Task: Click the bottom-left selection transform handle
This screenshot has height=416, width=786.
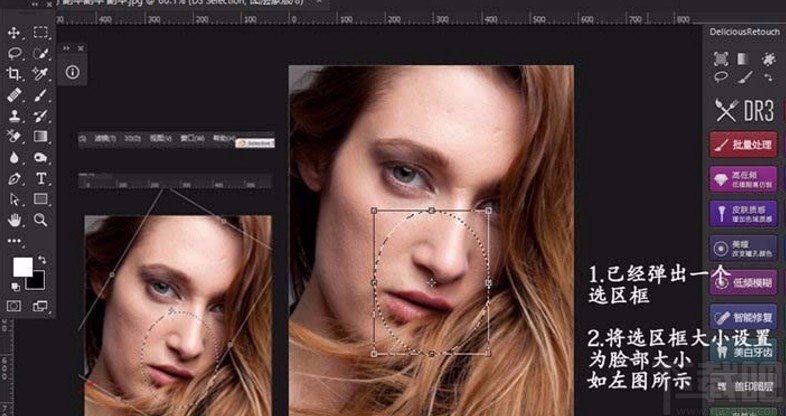Action: 373,354
